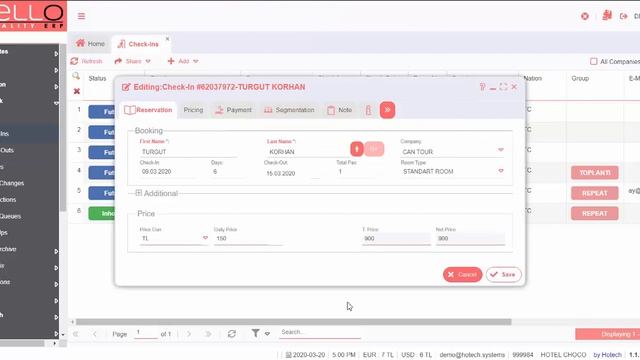The width and height of the screenshot is (640, 360).
Task: Open the Price Curr dropdown
Action: [x=205, y=238]
